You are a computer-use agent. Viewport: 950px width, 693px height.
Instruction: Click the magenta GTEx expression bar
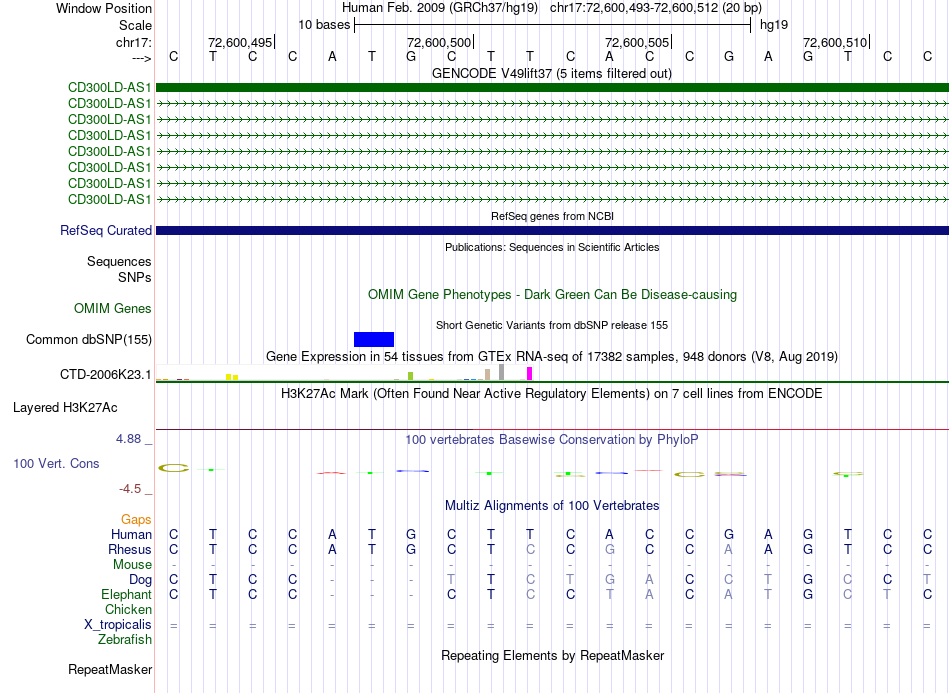[530, 374]
